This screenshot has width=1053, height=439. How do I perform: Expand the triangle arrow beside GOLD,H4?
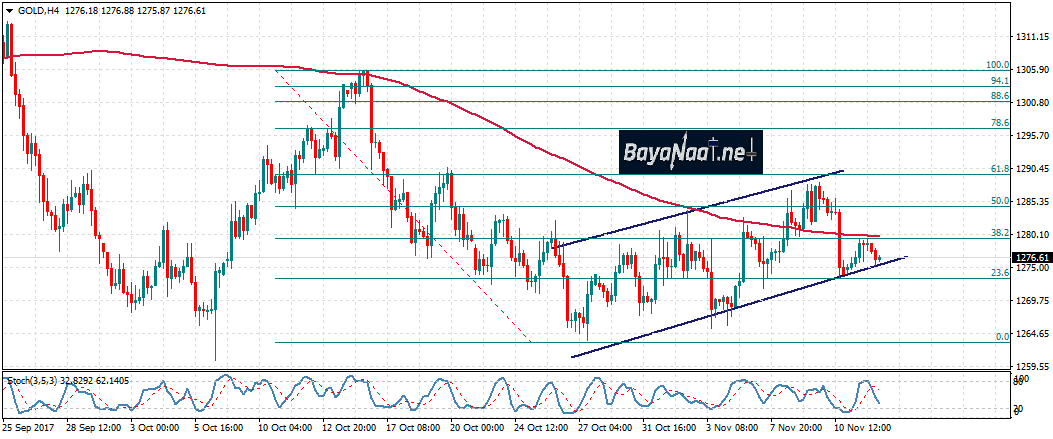pos(8,9)
